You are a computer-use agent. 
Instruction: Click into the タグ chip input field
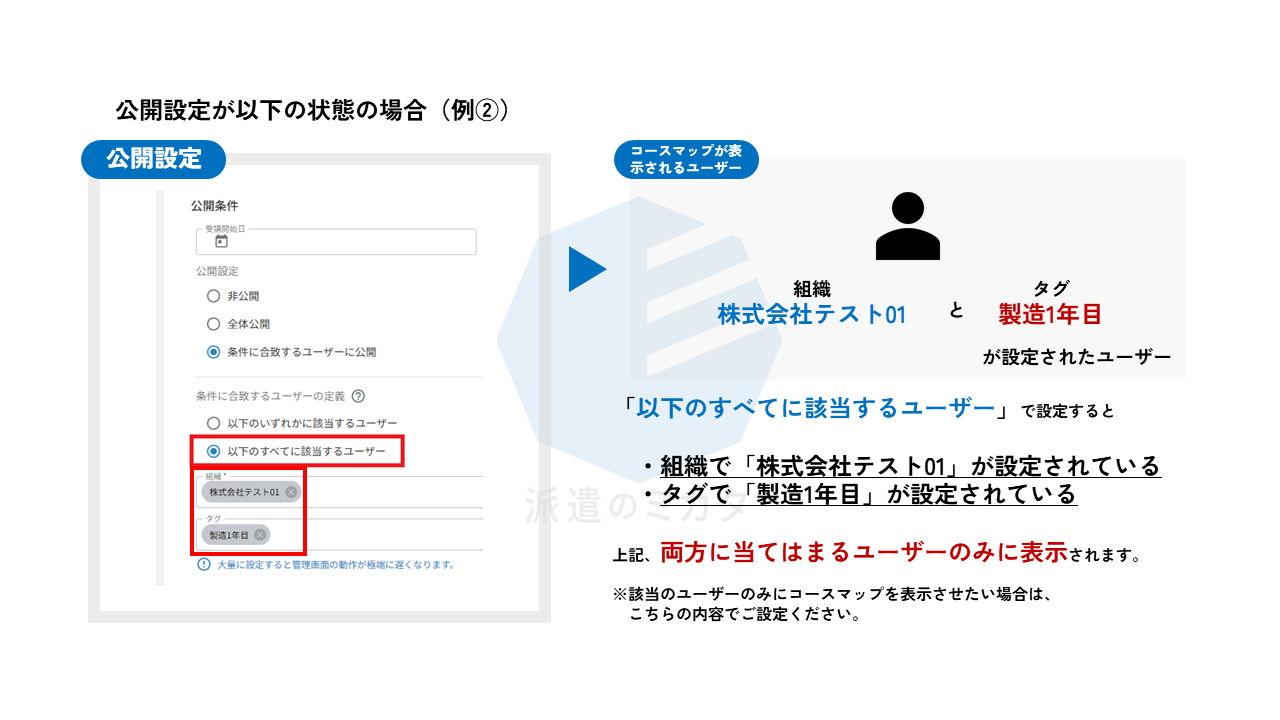pyautogui.click(x=340, y=535)
